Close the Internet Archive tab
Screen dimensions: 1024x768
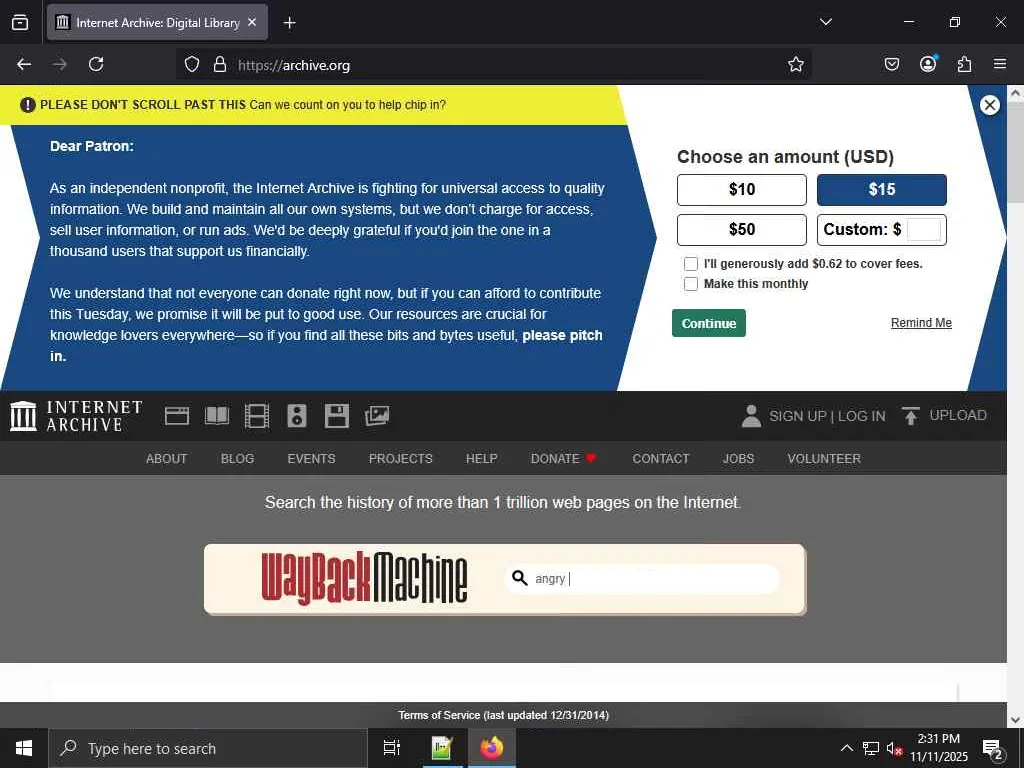click(x=253, y=22)
